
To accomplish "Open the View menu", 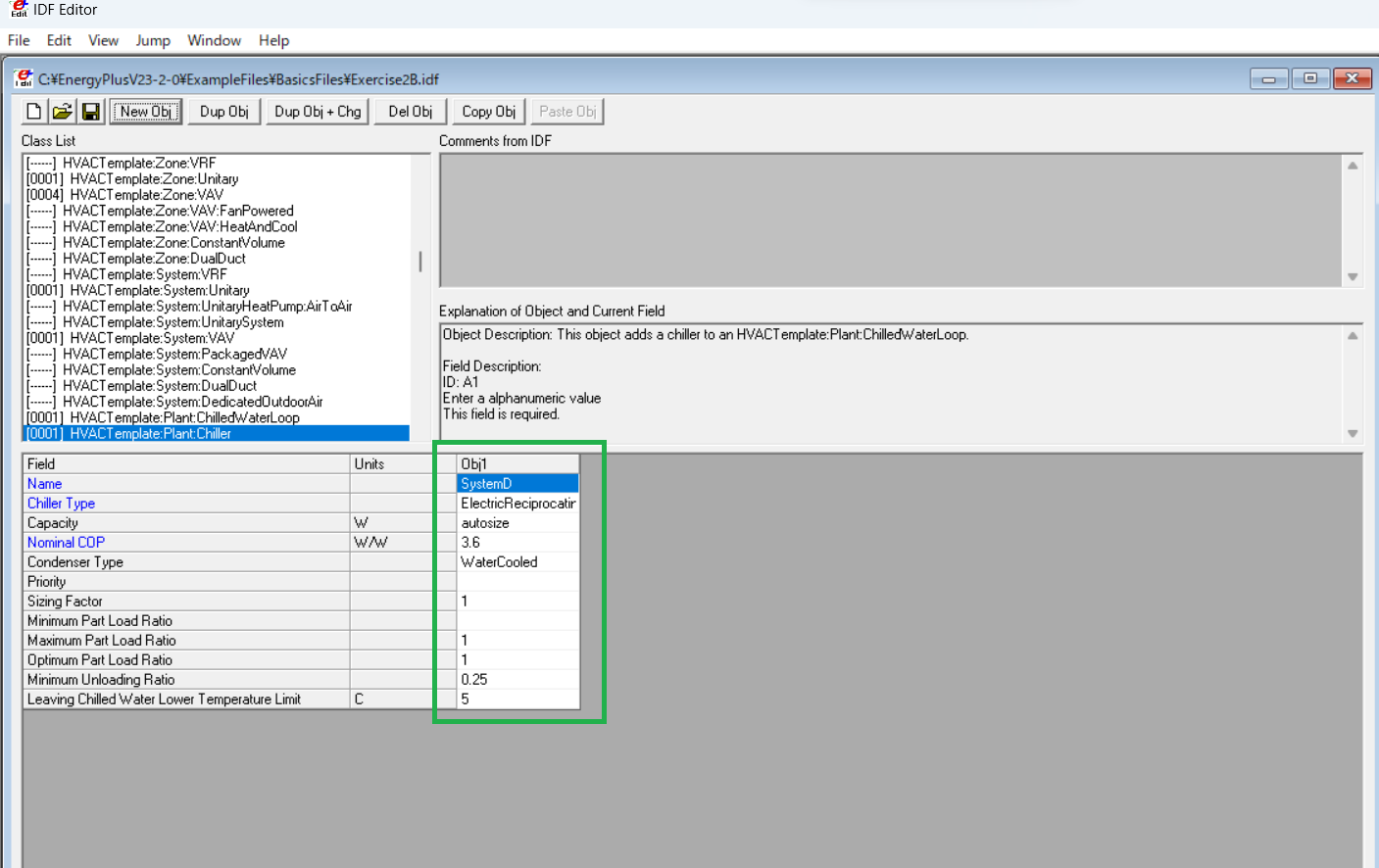I will 103,40.
